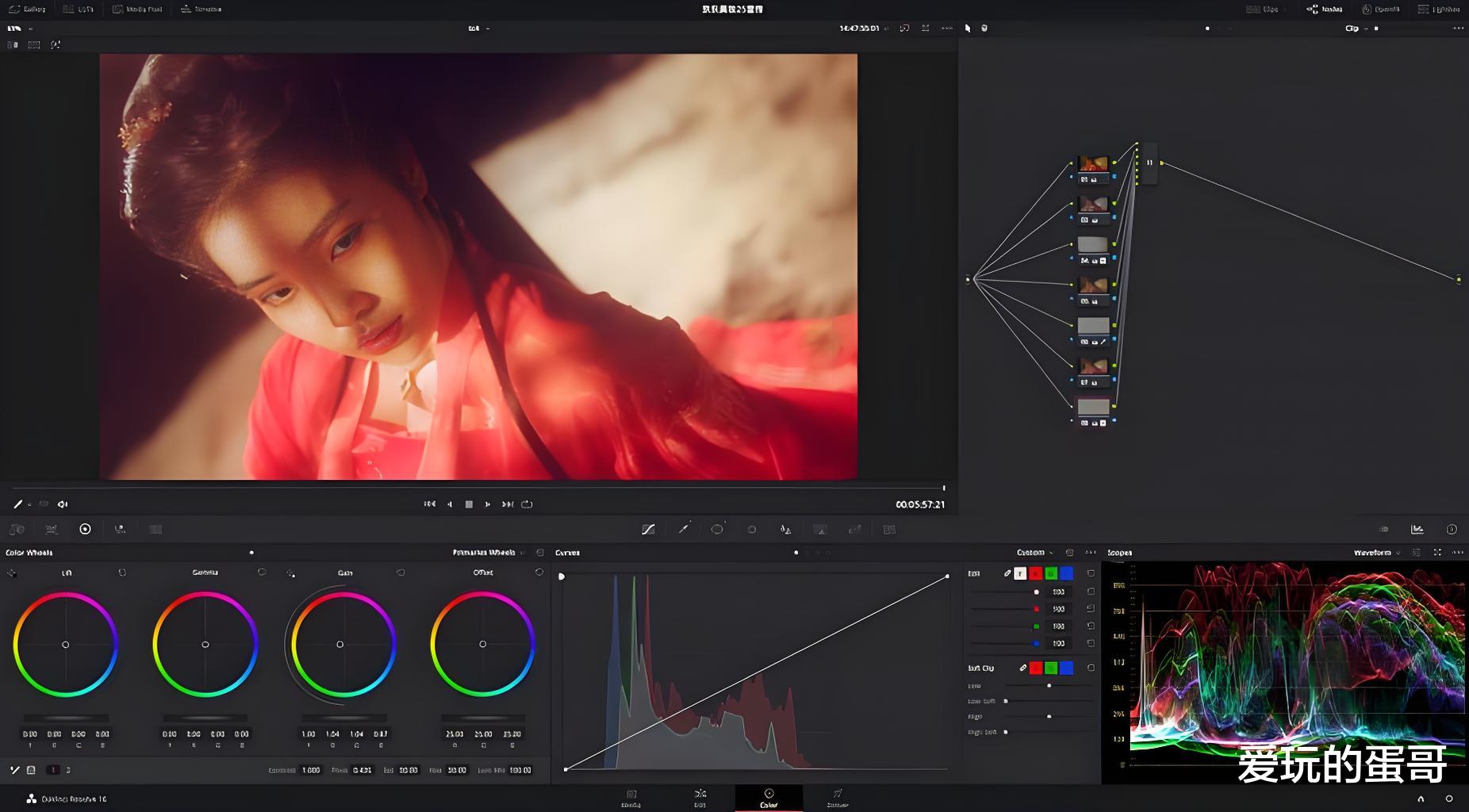Image resolution: width=1469 pixels, height=812 pixels.
Task: Open the Color Match palette
Action: pos(52,529)
